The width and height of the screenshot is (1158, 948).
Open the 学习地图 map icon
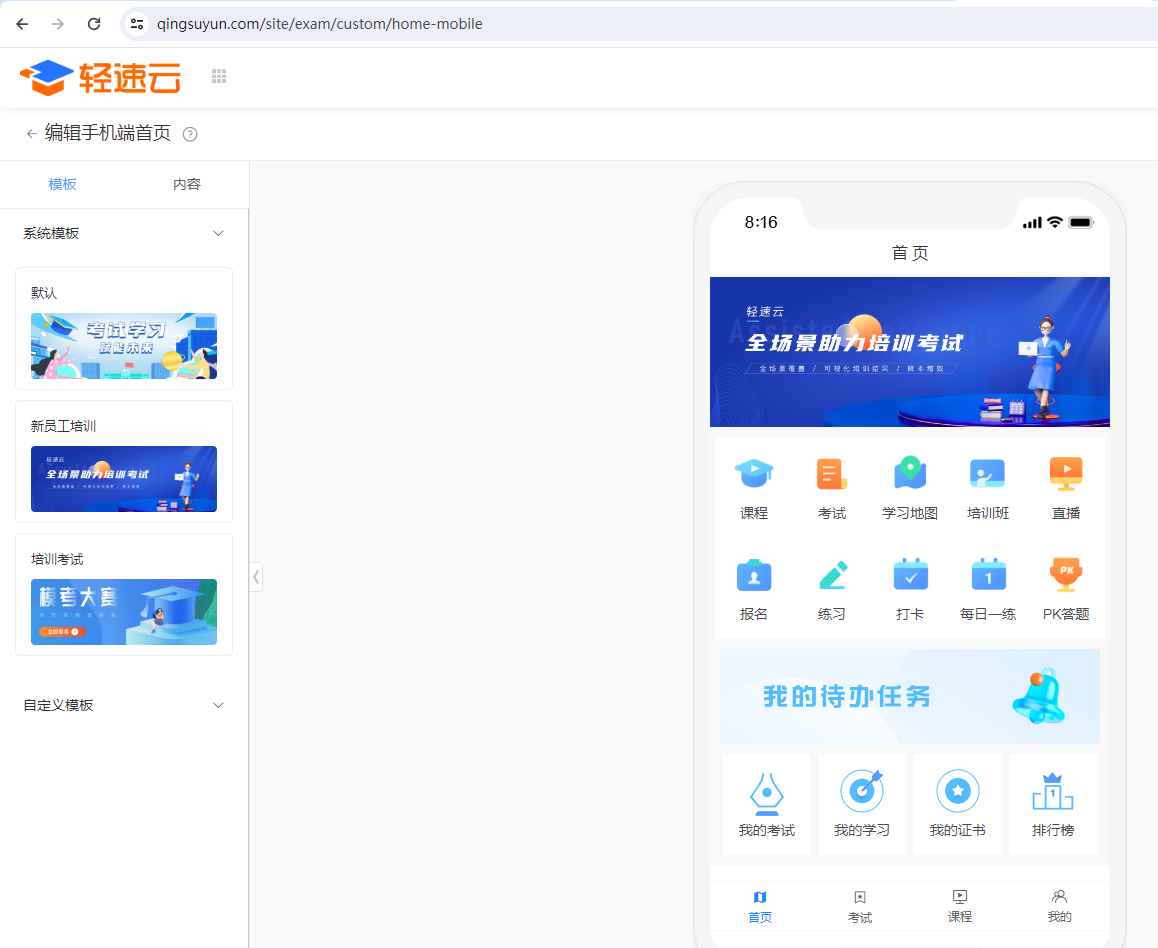pos(909,473)
